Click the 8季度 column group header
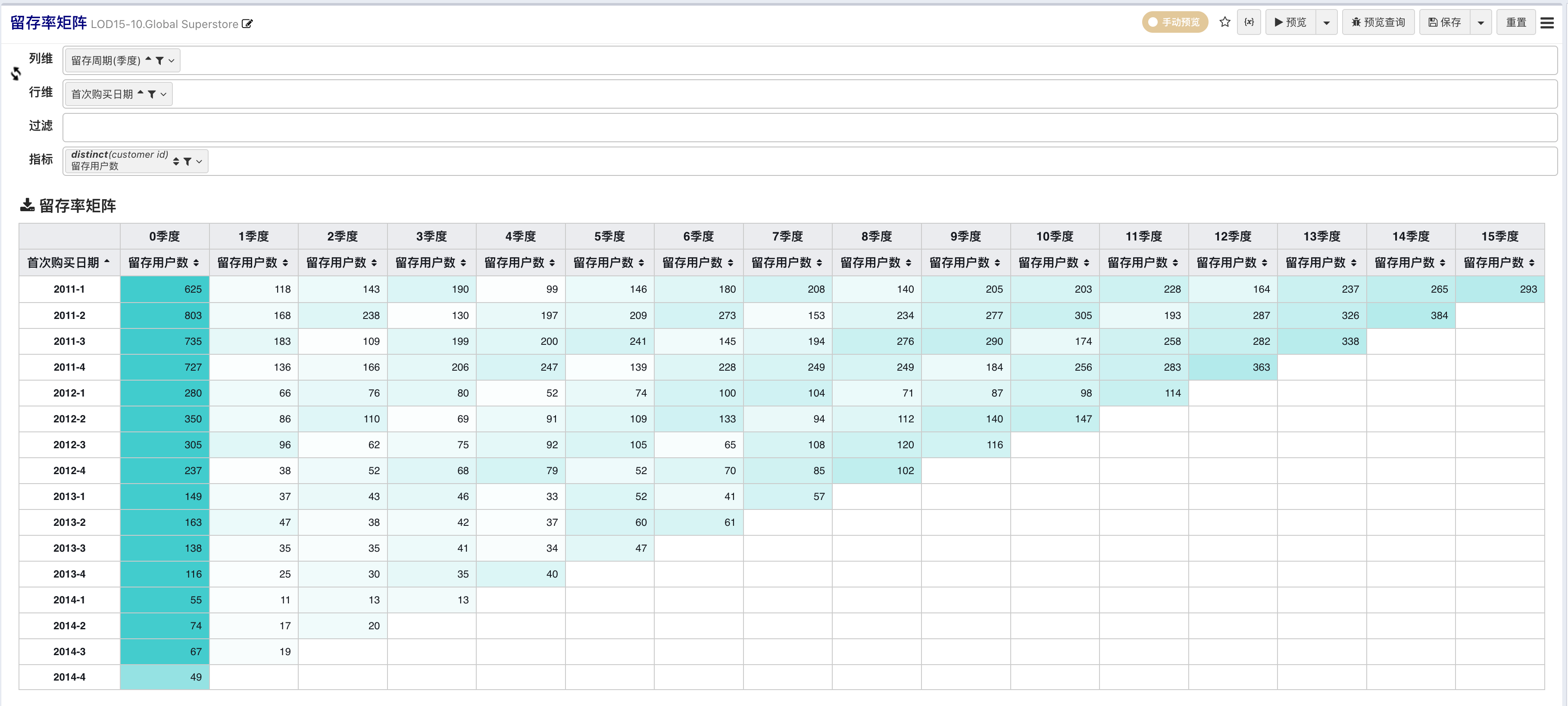Viewport: 1568px width, 706px height. click(877, 236)
